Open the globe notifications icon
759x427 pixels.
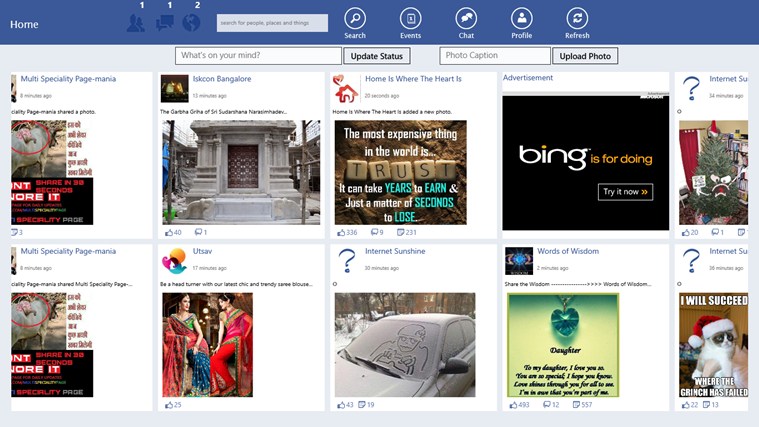[192, 23]
